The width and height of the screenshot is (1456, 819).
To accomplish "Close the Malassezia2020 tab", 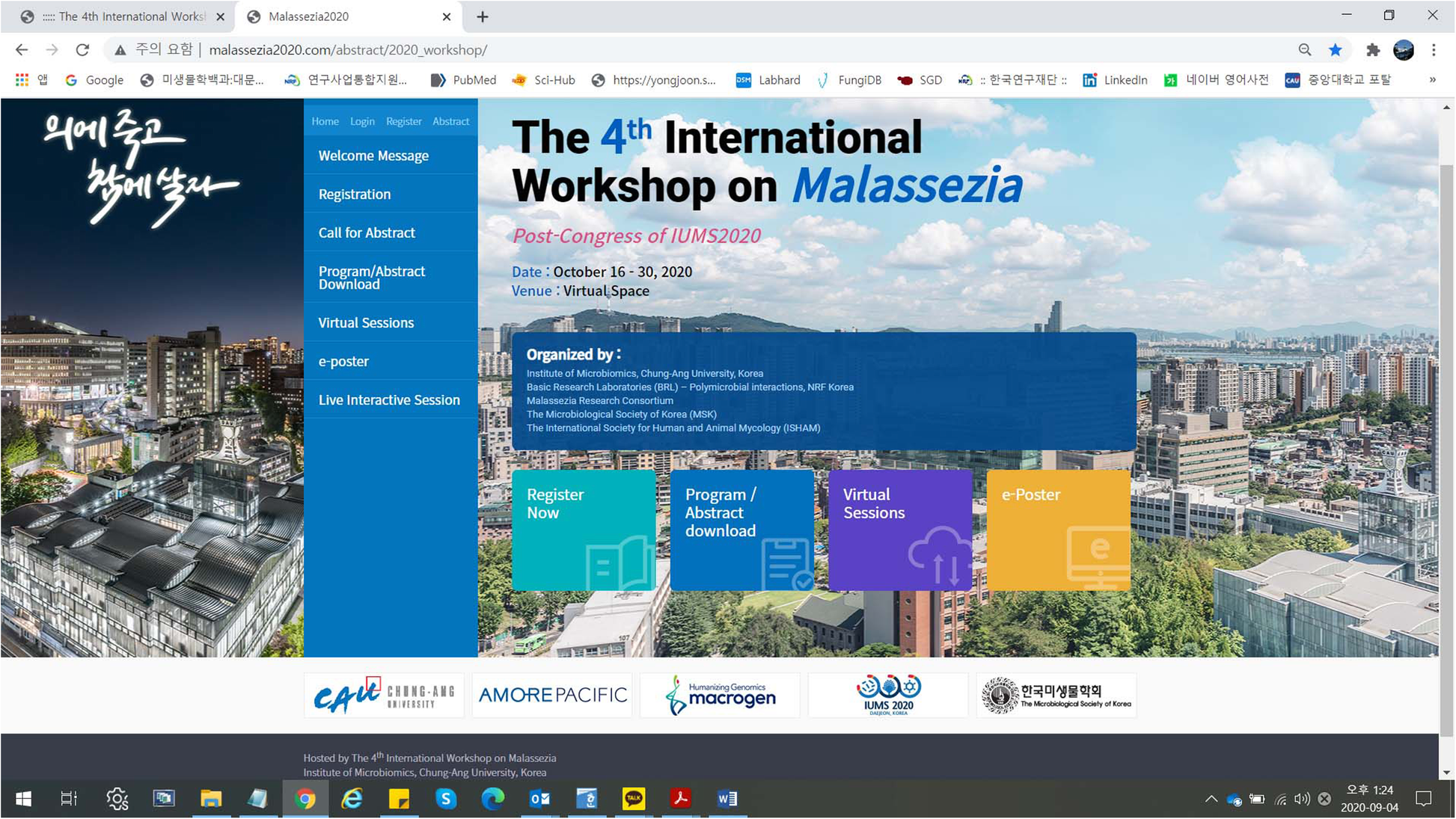I will click(x=447, y=16).
